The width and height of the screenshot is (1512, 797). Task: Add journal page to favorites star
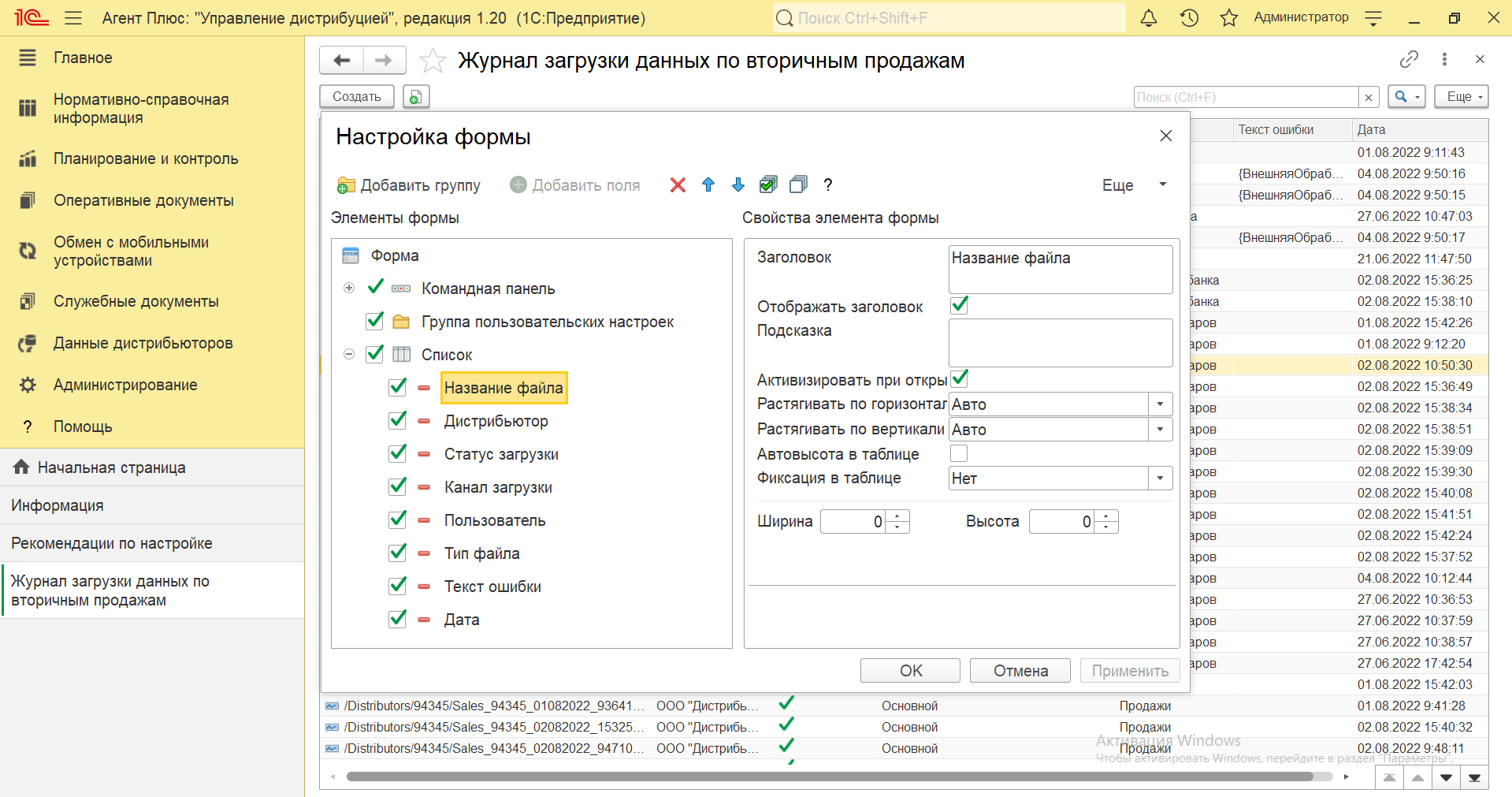click(x=433, y=61)
